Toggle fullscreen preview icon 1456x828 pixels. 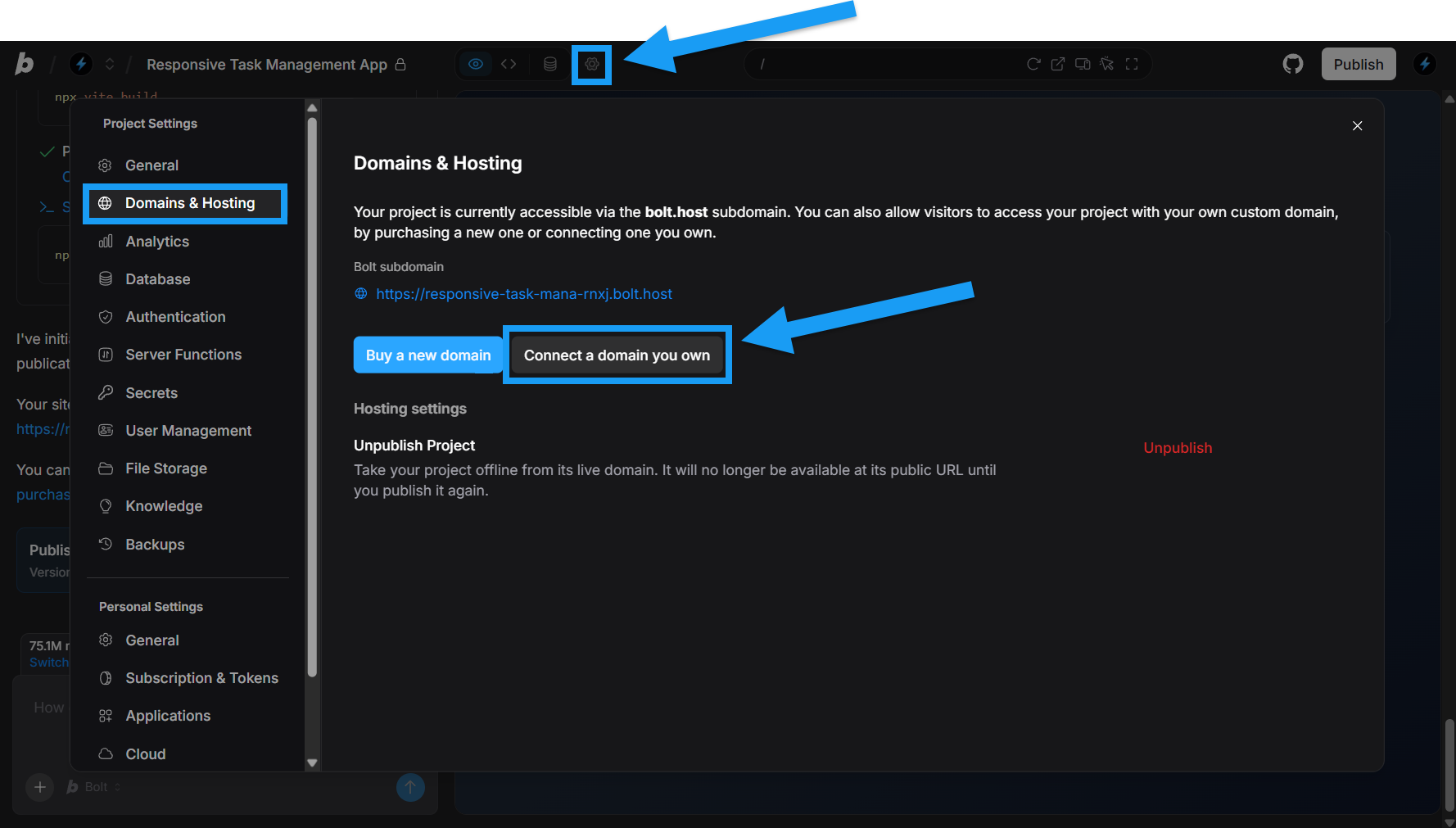tap(1132, 64)
